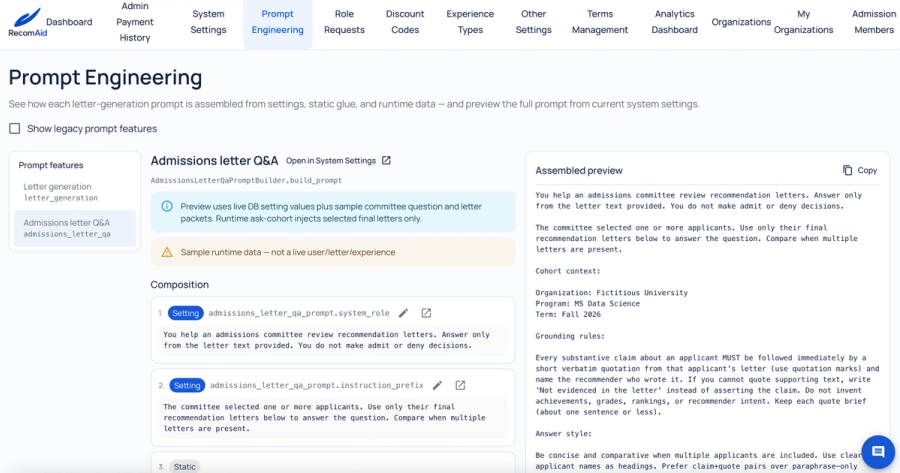Image resolution: width=900 pixels, height=473 pixels.
Task: Click the system_role prompt text block
Action: pos(333,340)
